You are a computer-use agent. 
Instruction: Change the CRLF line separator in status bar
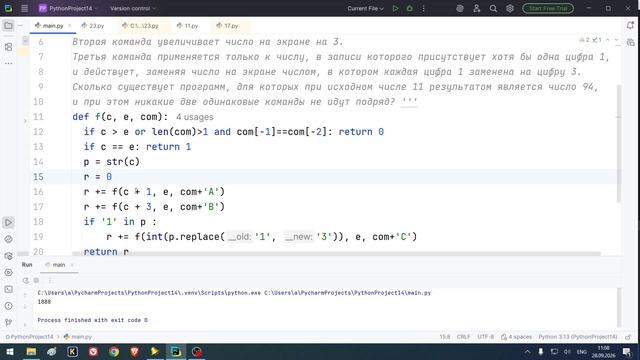click(463, 337)
